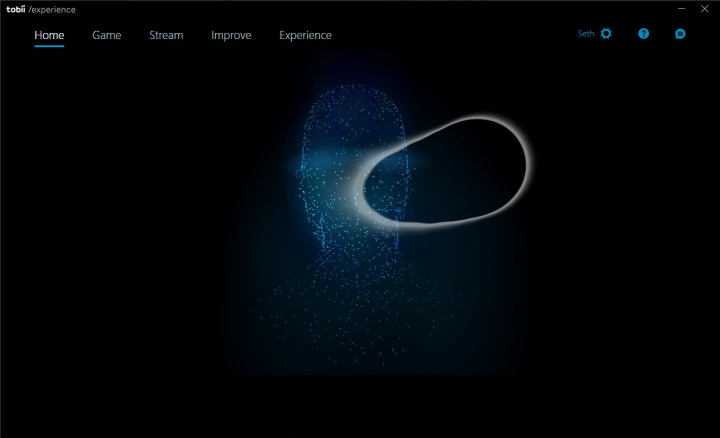Click the blue underline beneath Home
The height and width of the screenshot is (438, 720).
49,47
